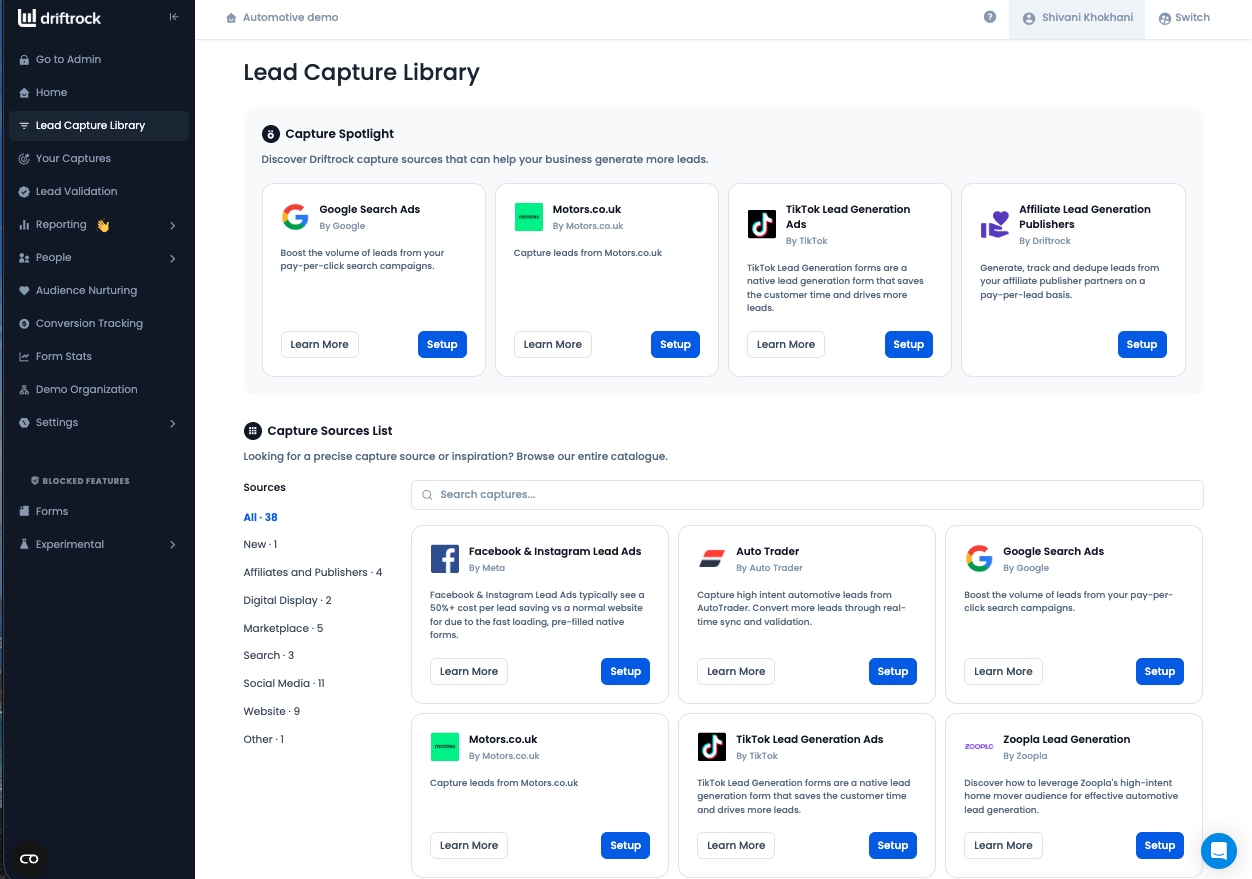
Task: Click the Google logo in Spotlight card
Action: [295, 217]
